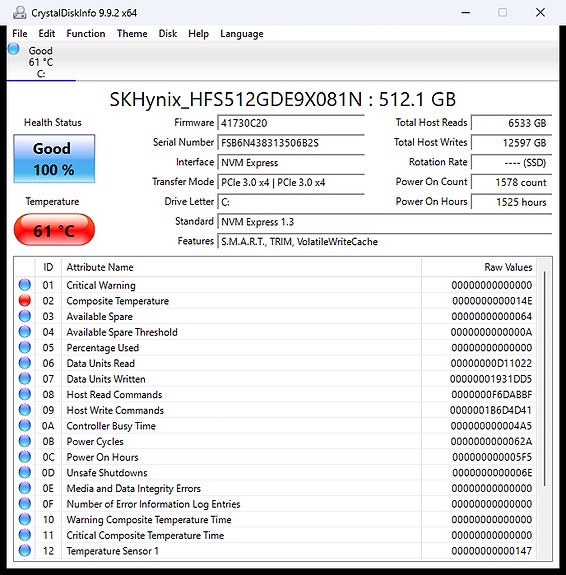This screenshot has width=566, height=575.
Task: Click the CrystalDiskInfo app icon in title bar
Action: [19, 13]
